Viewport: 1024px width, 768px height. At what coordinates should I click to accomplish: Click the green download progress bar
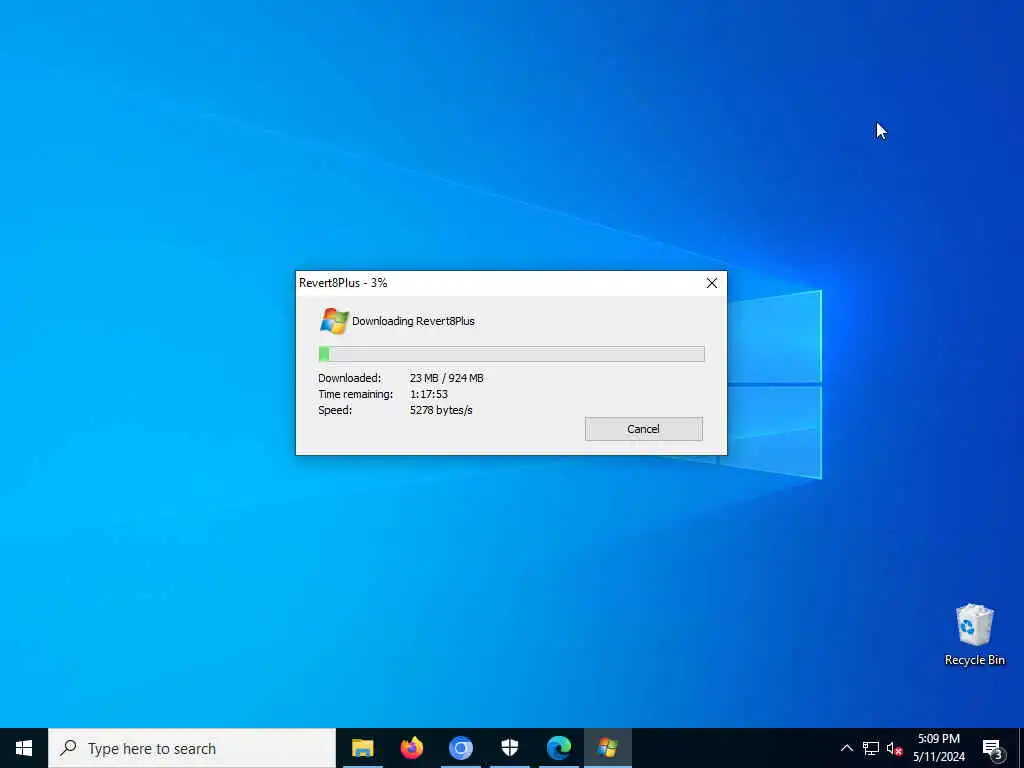[511, 354]
